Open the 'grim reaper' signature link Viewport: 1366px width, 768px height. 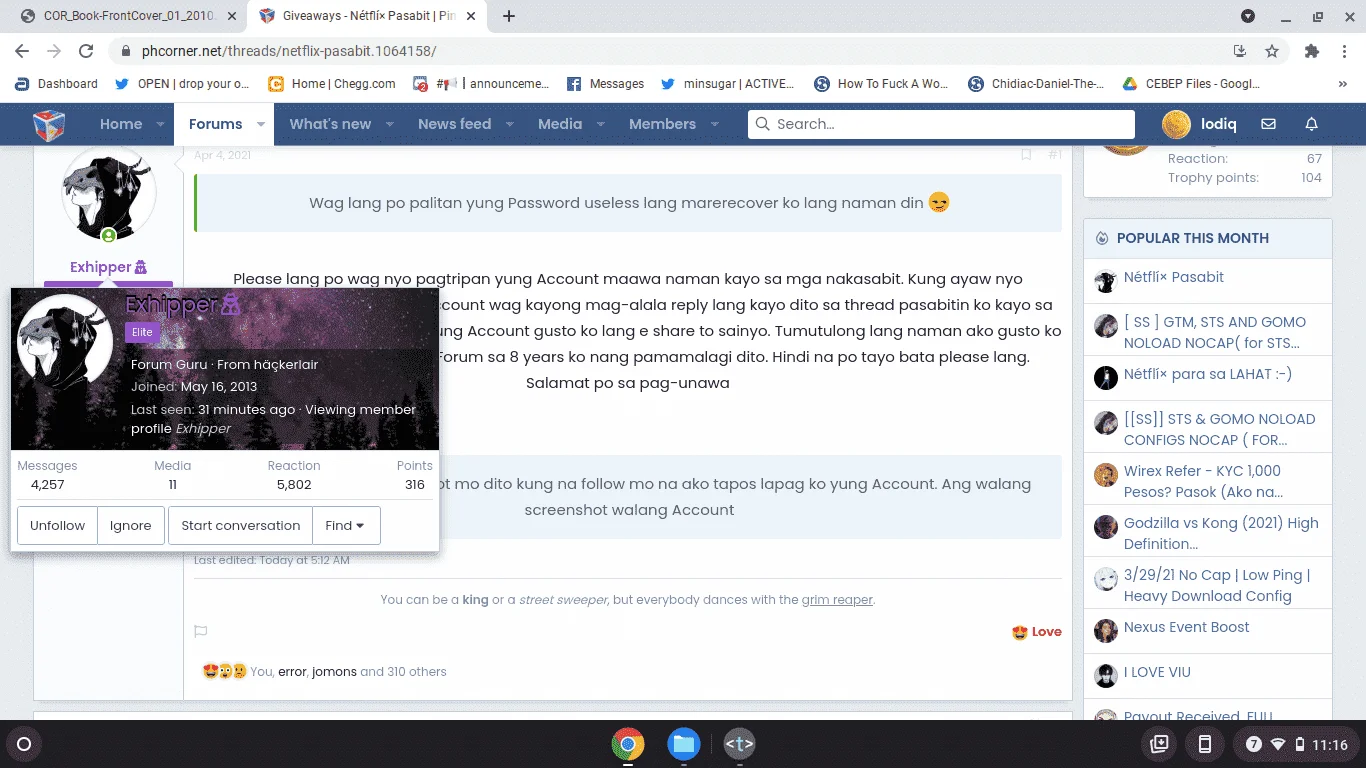click(x=837, y=600)
